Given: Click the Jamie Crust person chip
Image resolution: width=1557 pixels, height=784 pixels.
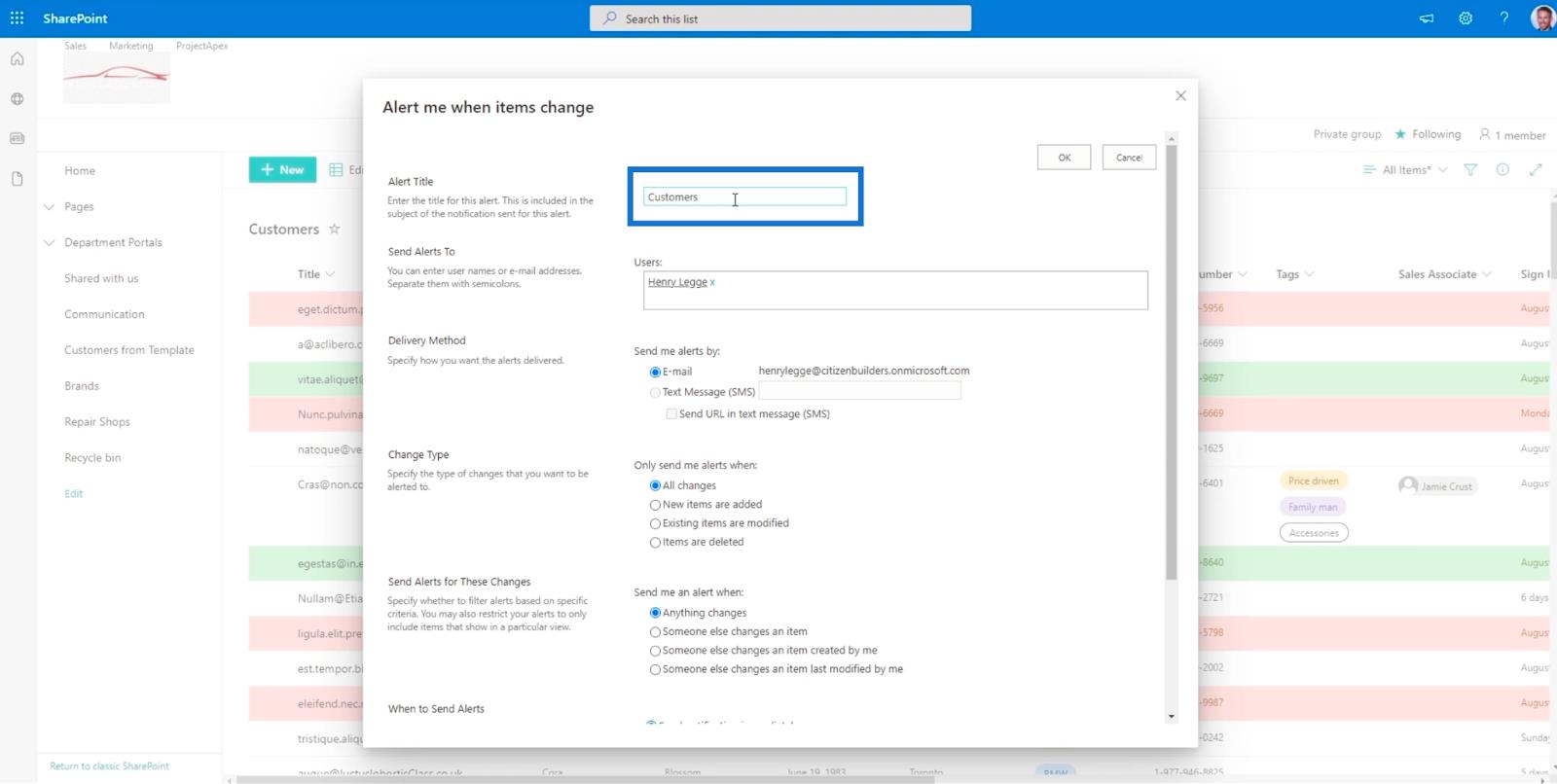Looking at the screenshot, I should [x=1437, y=485].
